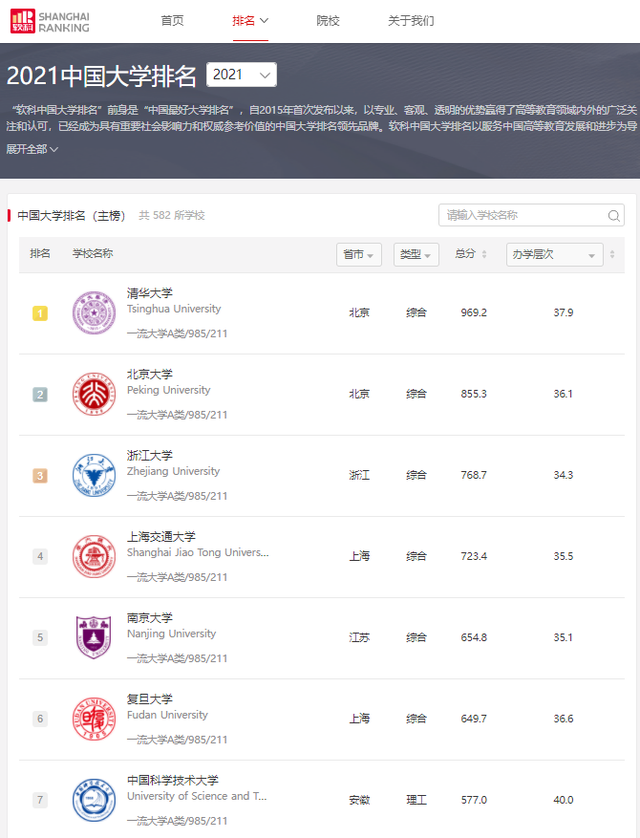Screen dimensions: 640x838
Task: Click Fudan University English name
Action: click(167, 715)
